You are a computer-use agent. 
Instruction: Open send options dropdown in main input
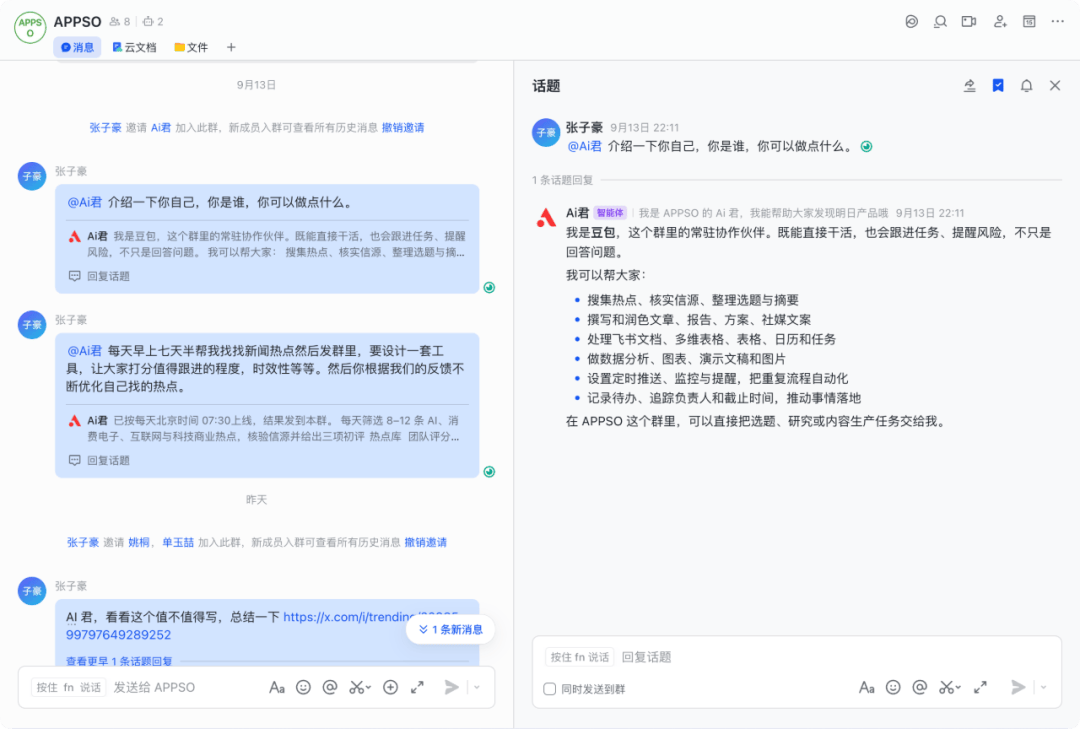pyautogui.click(x=477, y=687)
